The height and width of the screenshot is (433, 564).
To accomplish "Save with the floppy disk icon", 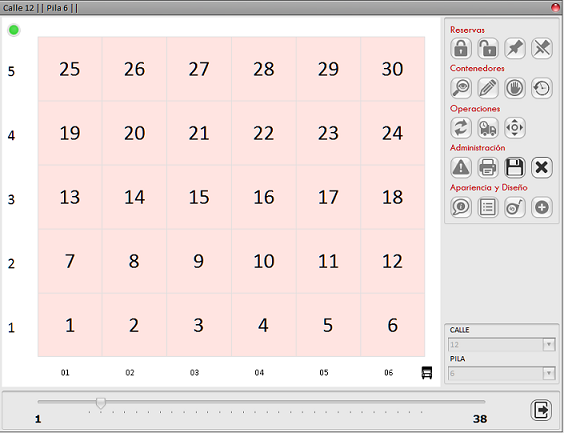I will coord(515,168).
